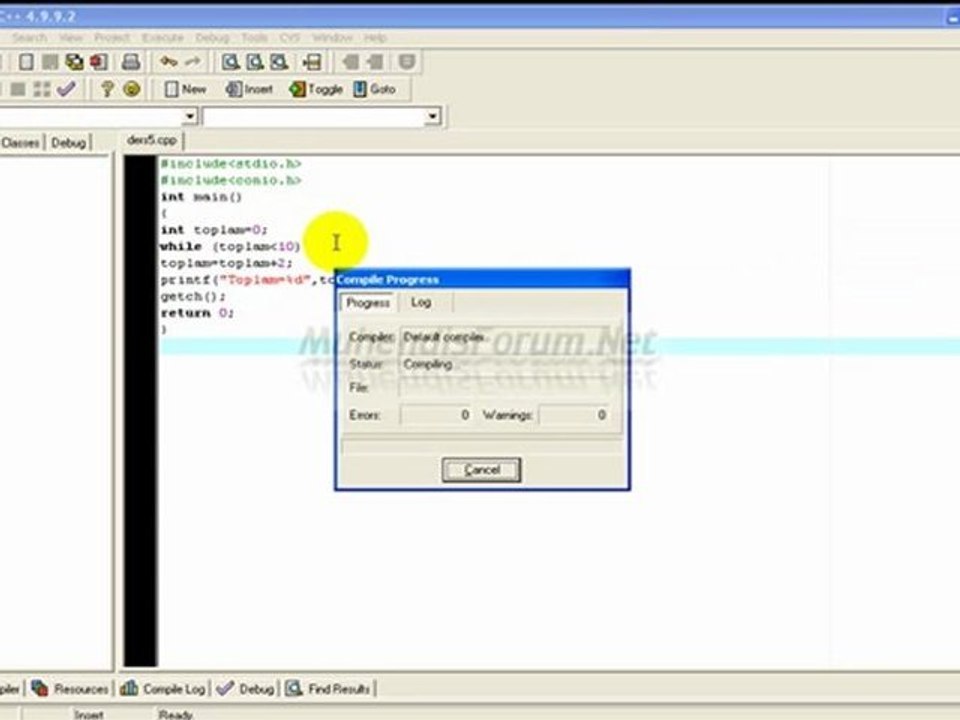Cancel the compile in progress
The image size is (960, 720).
tap(481, 470)
